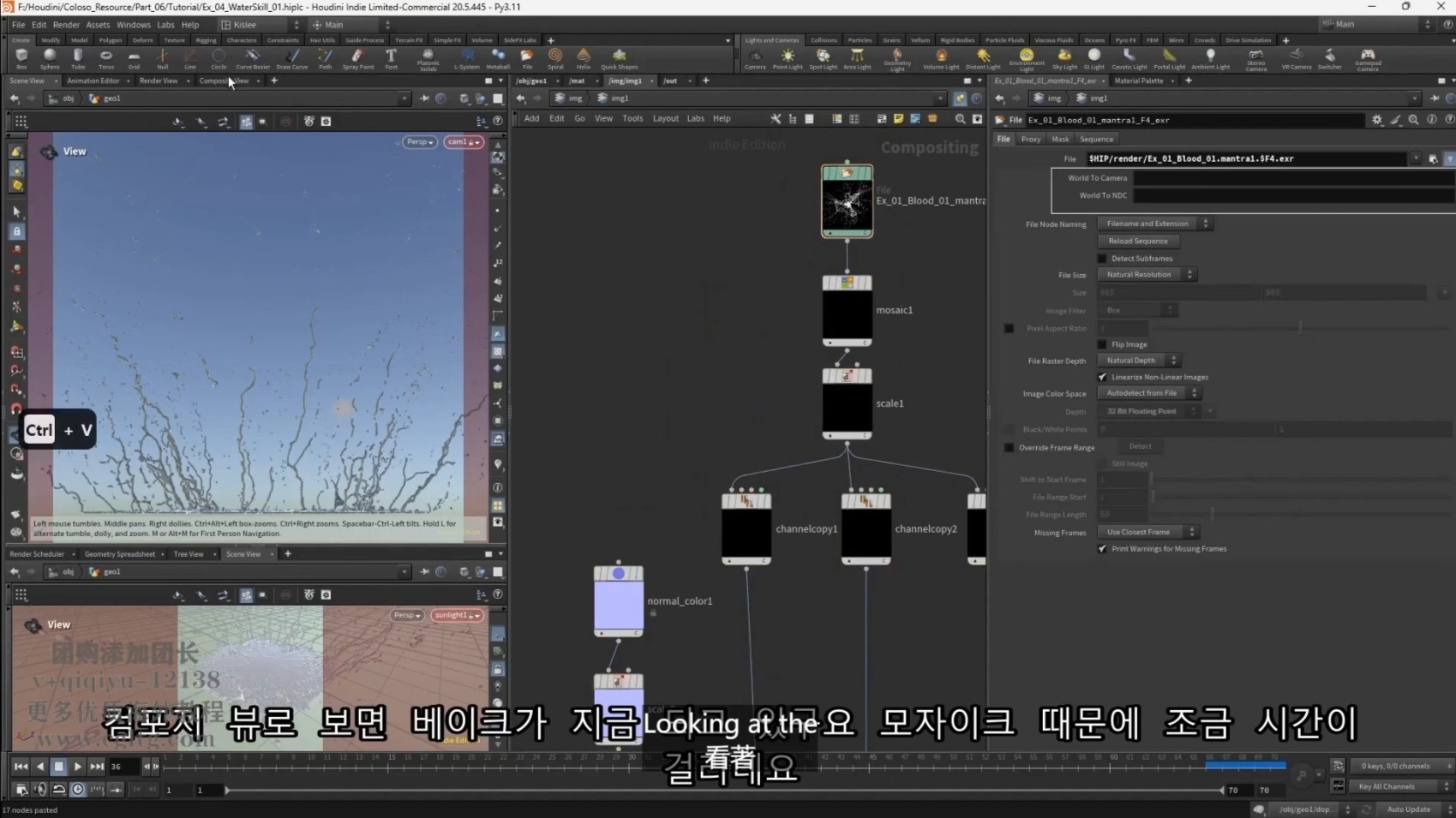Enable the Flip Image checkbox
The height and width of the screenshot is (818, 1456).
click(1103, 344)
